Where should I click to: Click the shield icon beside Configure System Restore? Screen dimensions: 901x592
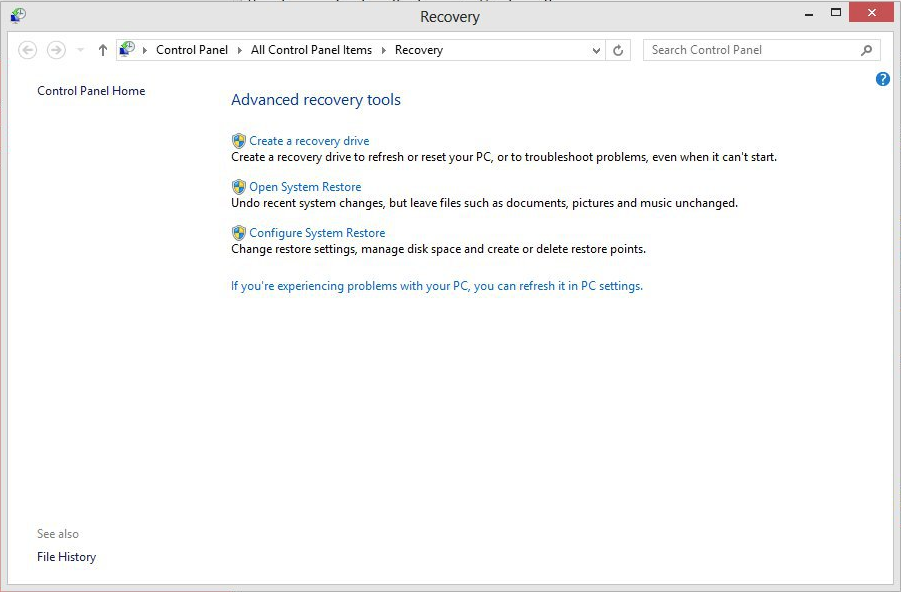point(238,233)
